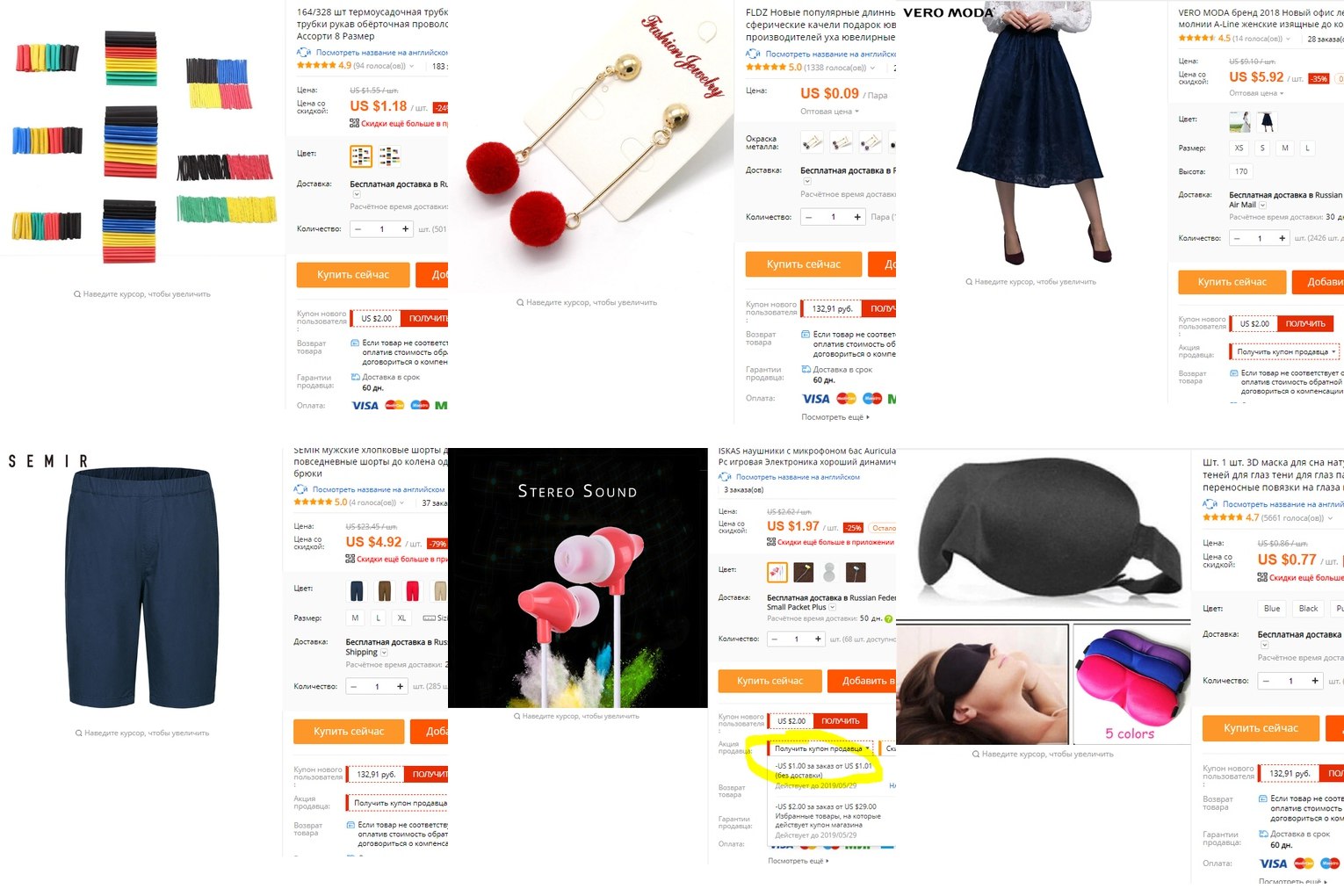
Task: Click the Visa payment icon in sleep mask listing
Action: pyautogui.click(x=1273, y=863)
